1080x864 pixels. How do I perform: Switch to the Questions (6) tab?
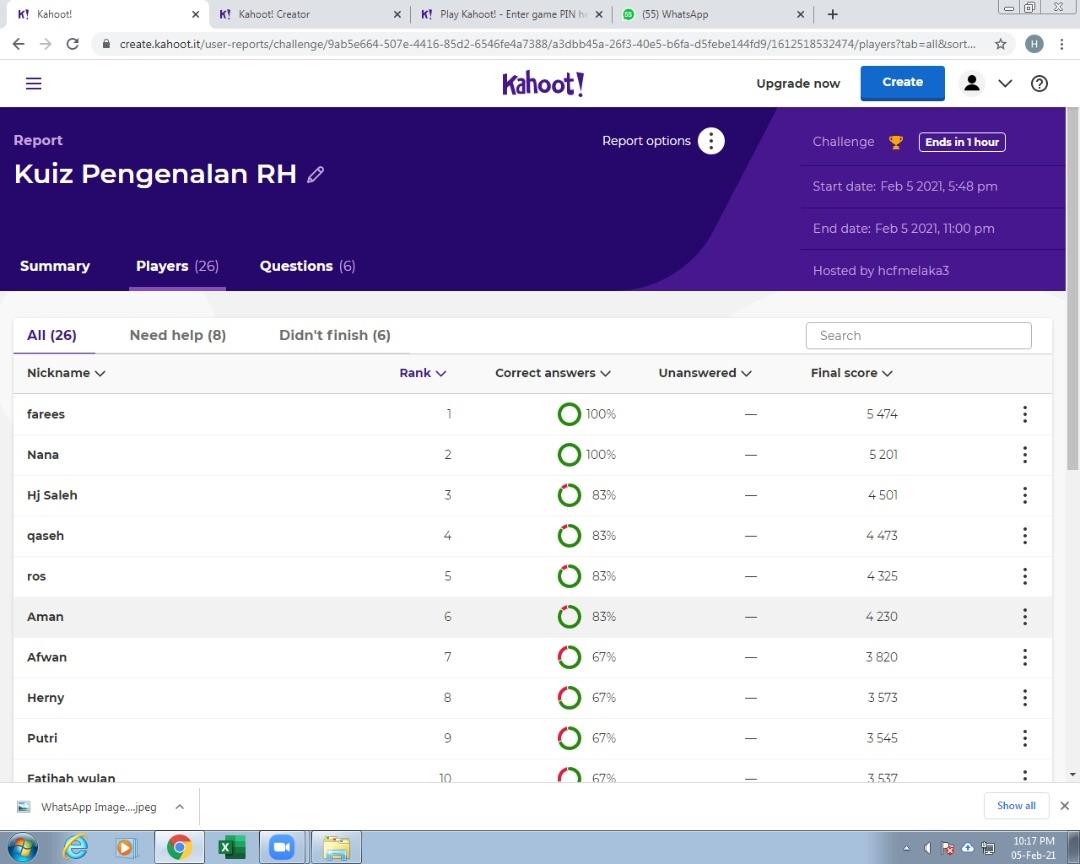[307, 266]
